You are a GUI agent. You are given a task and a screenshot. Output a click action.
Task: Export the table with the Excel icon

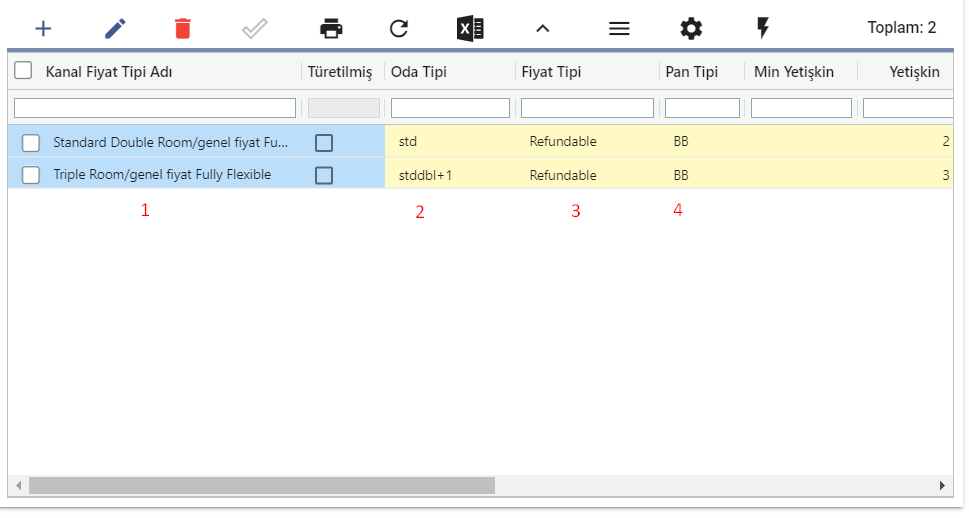click(470, 28)
